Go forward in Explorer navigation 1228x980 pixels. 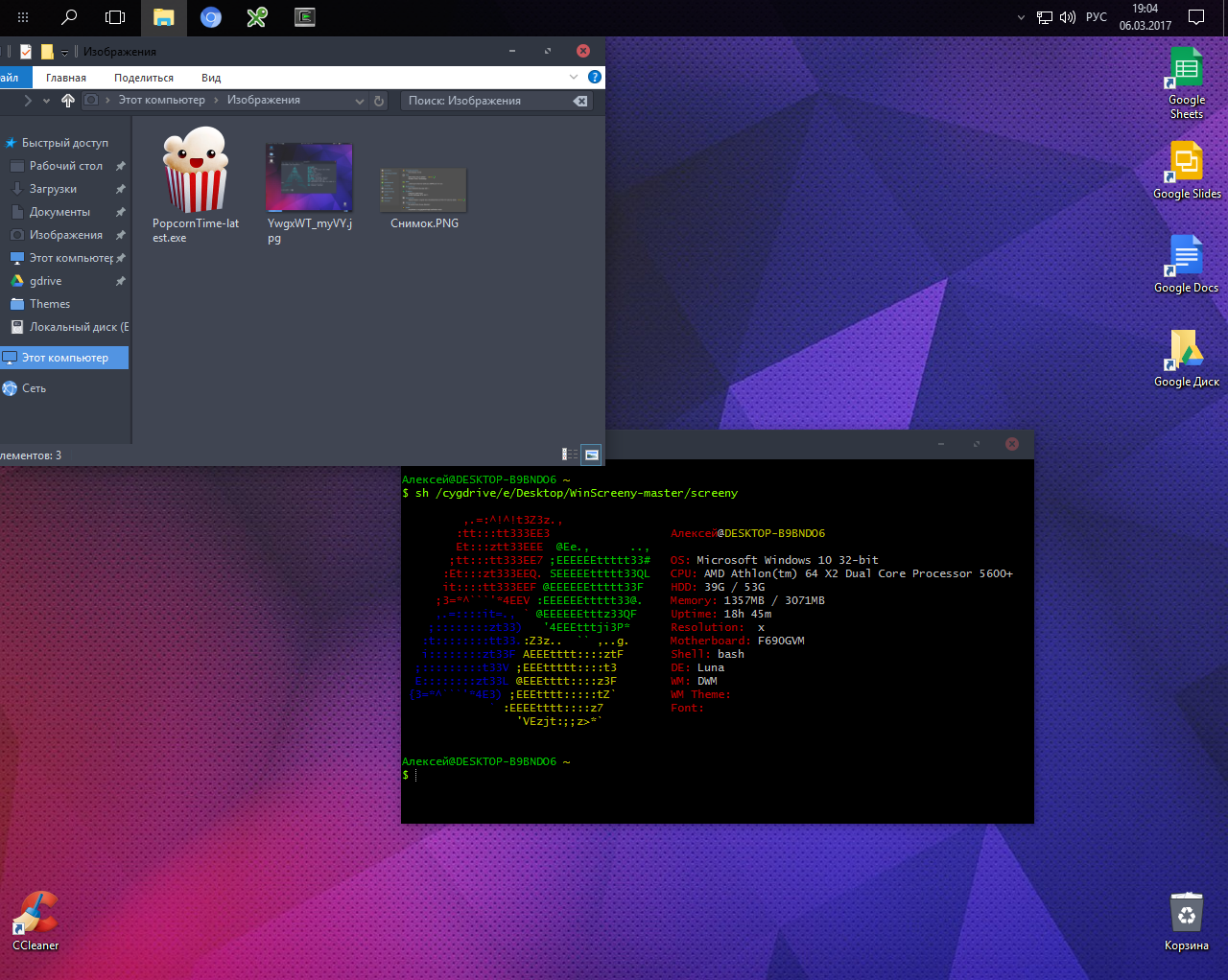click(x=28, y=101)
